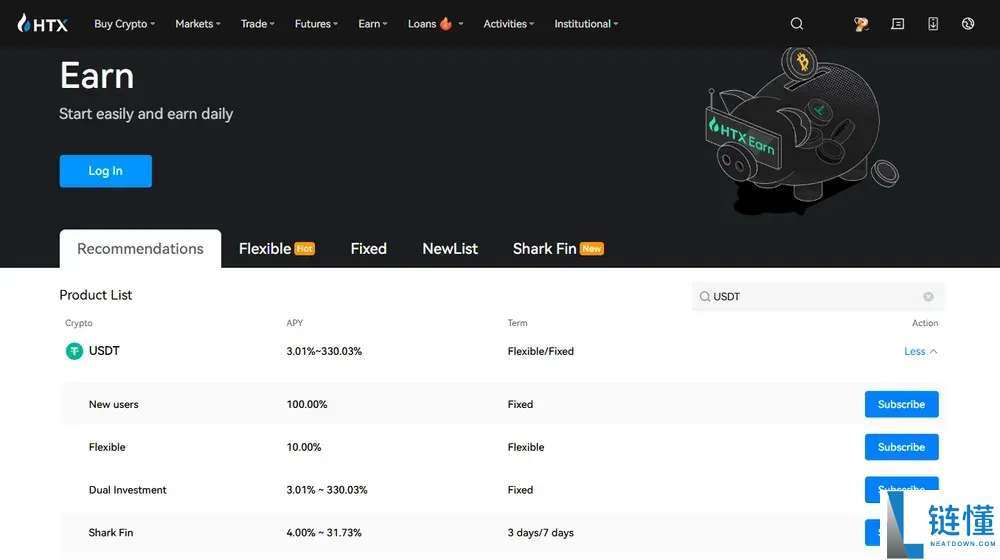Click the app download phone icon
This screenshot has width=1000, height=560.
click(933, 24)
